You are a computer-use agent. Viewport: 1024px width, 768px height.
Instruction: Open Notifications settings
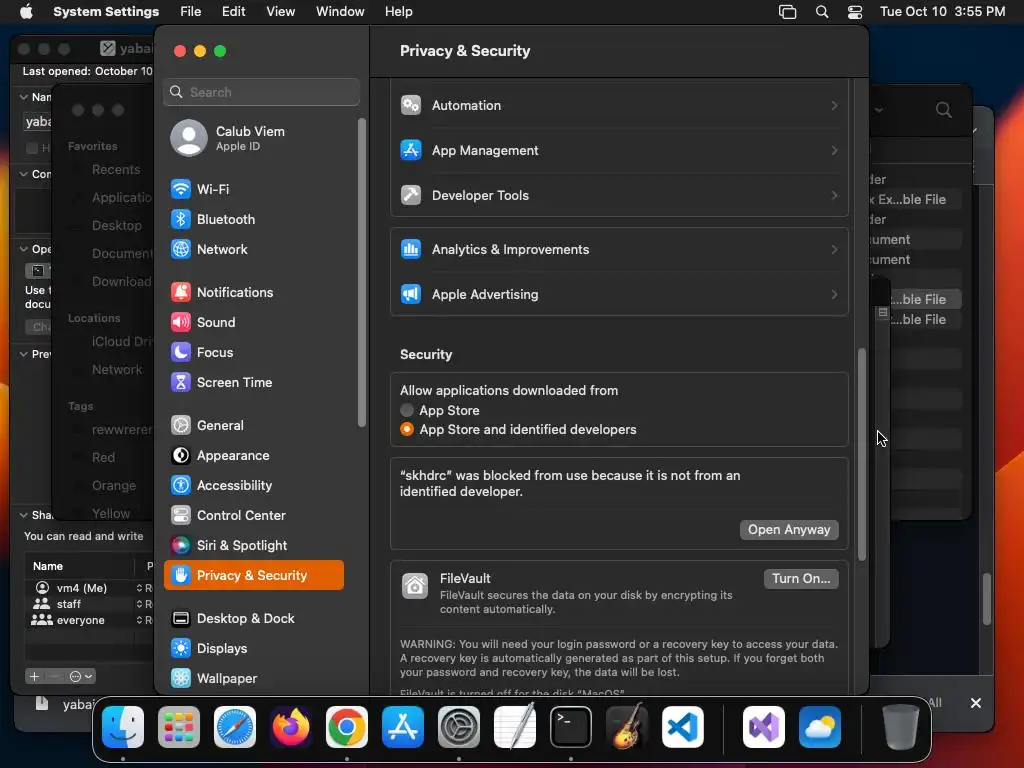click(x=254, y=293)
